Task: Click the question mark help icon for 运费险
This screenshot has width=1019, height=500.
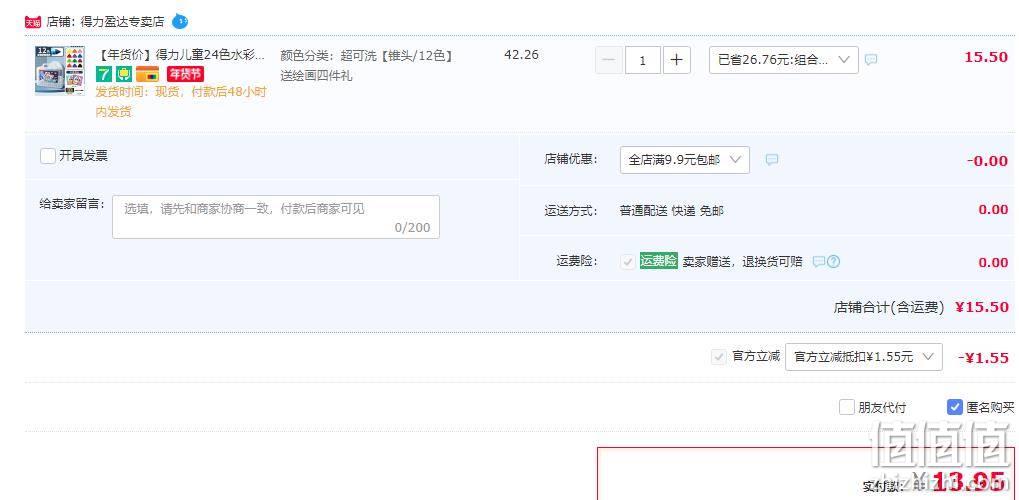Action: [833, 261]
